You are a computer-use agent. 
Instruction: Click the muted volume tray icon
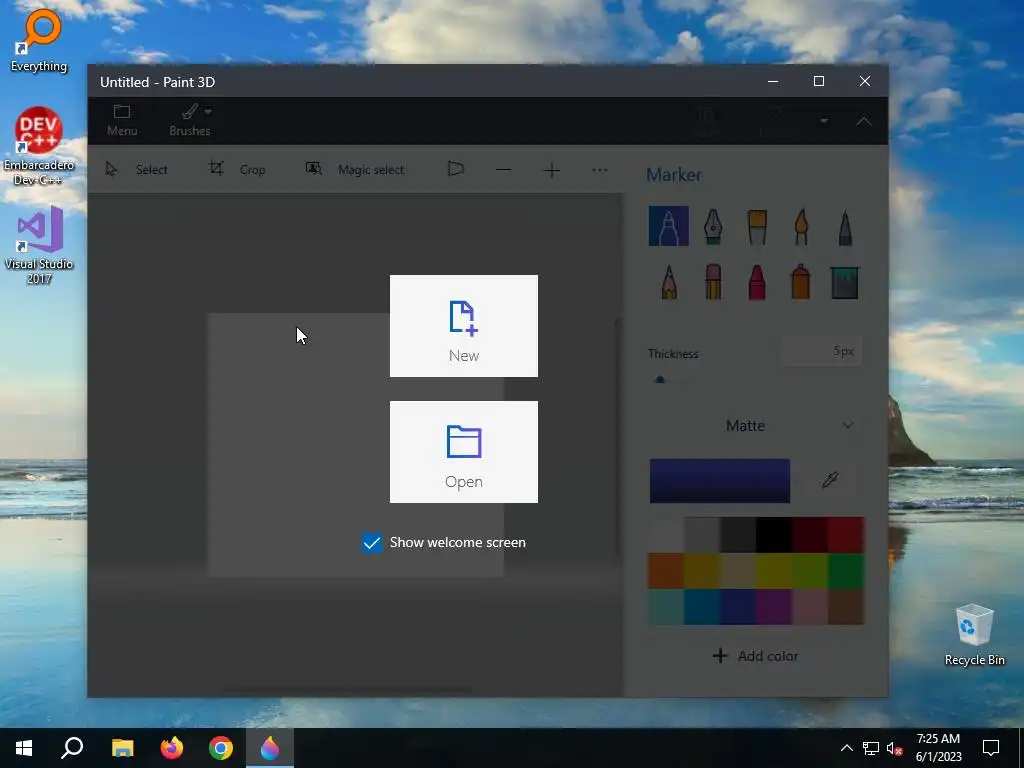tap(894, 748)
